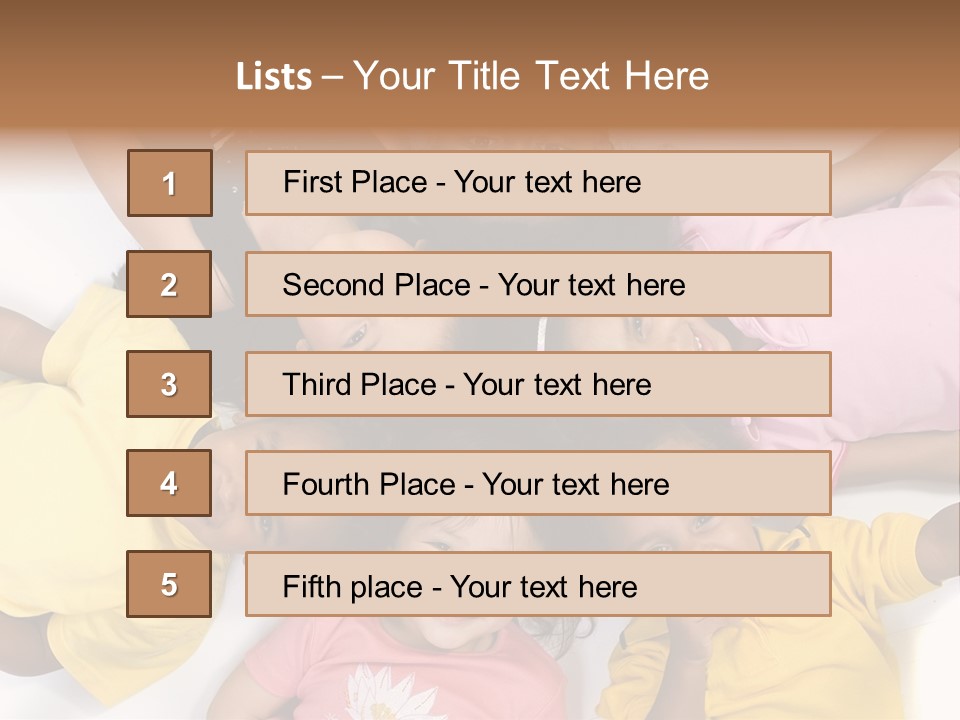Click the words 'Your text here' in first bar

click(547, 183)
